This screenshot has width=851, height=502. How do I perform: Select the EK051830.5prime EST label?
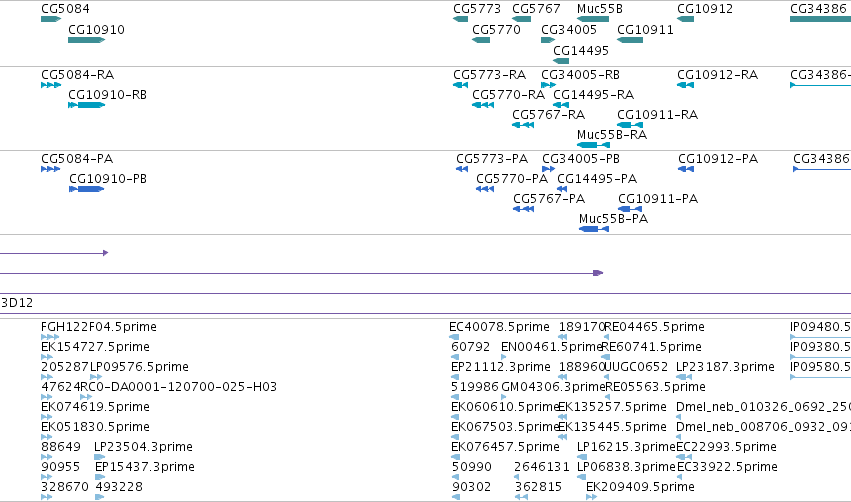coord(96,427)
